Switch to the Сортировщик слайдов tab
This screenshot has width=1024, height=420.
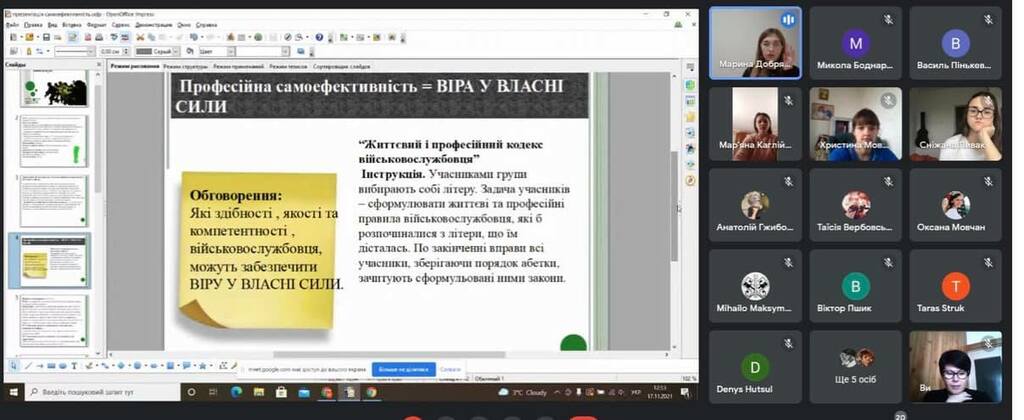[x=341, y=65]
